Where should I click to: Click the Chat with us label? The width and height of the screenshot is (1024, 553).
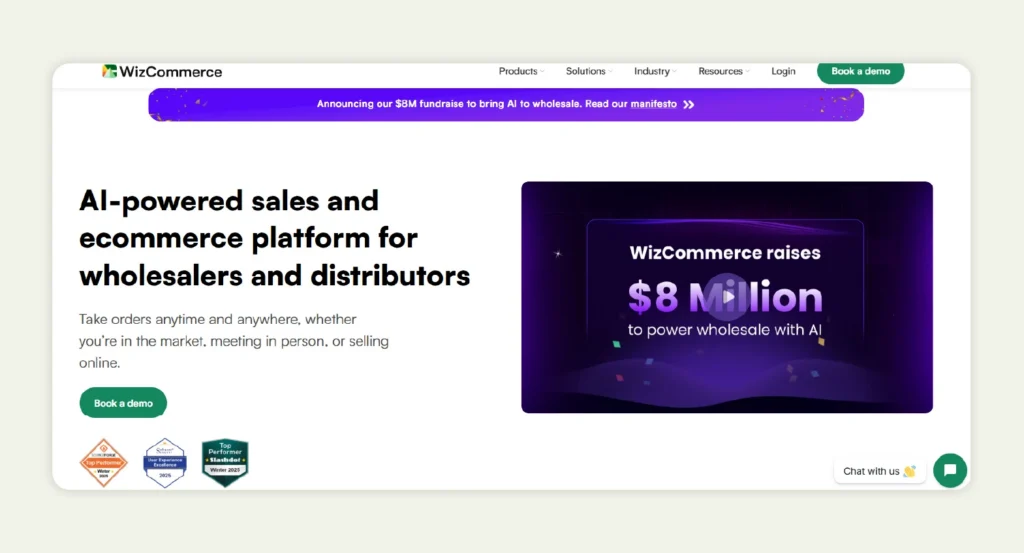[879, 471]
